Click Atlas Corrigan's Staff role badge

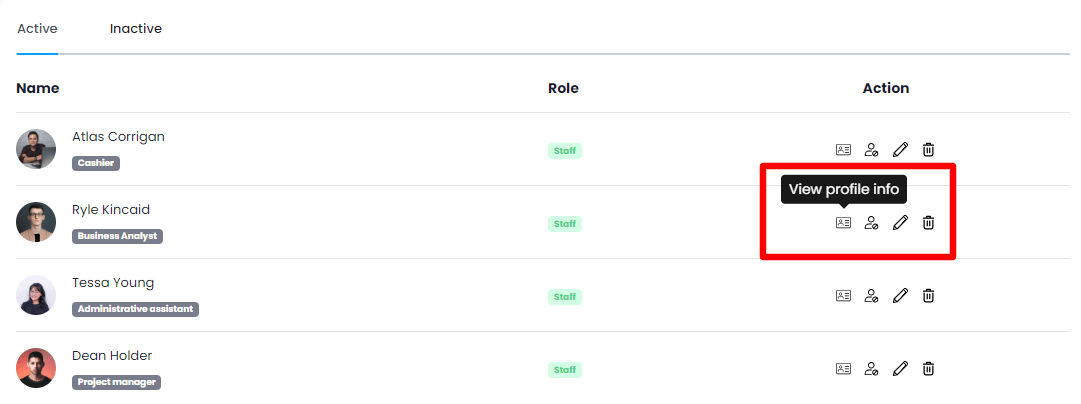565,151
